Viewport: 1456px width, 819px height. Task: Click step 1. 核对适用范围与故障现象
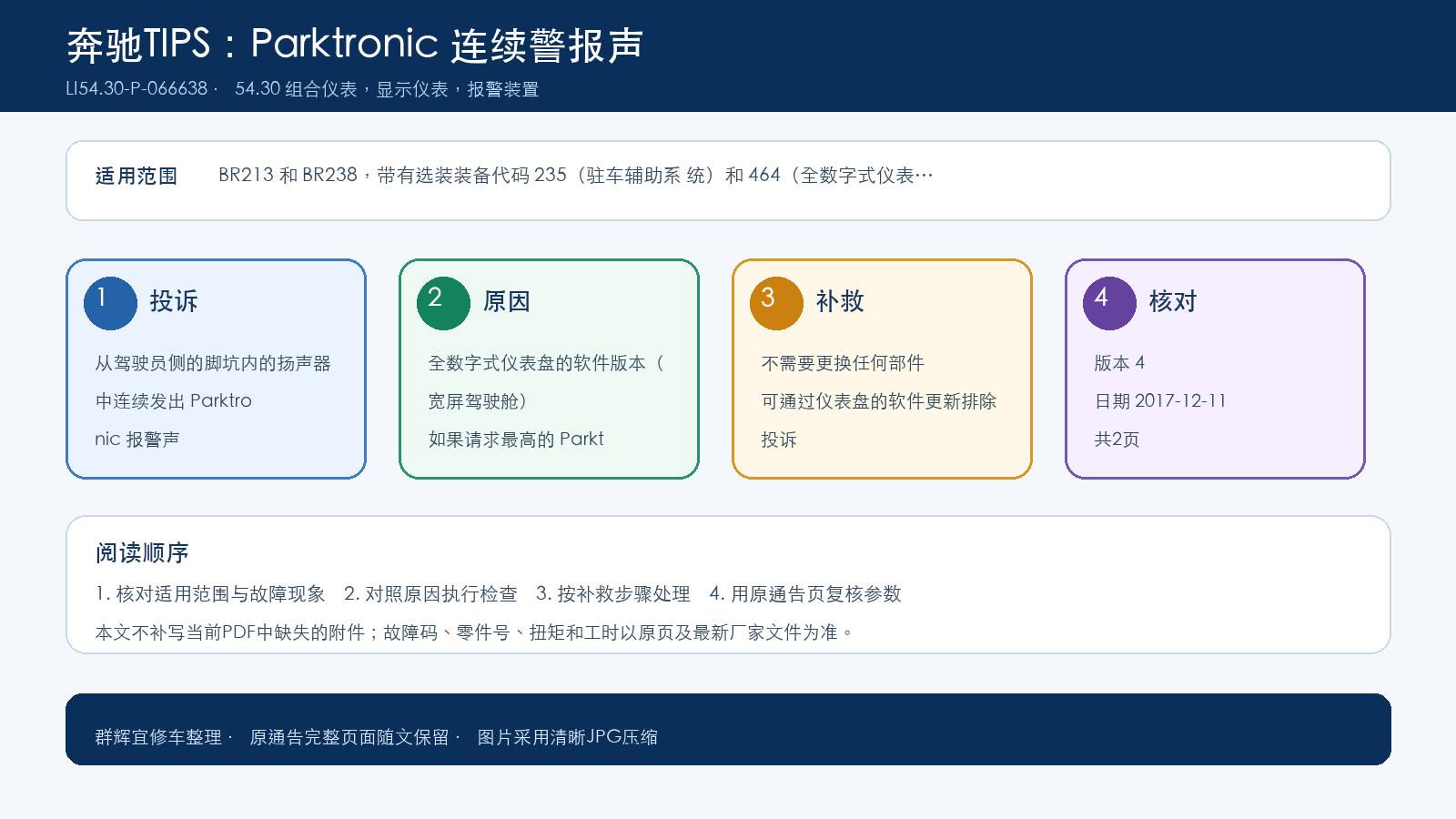tap(210, 594)
